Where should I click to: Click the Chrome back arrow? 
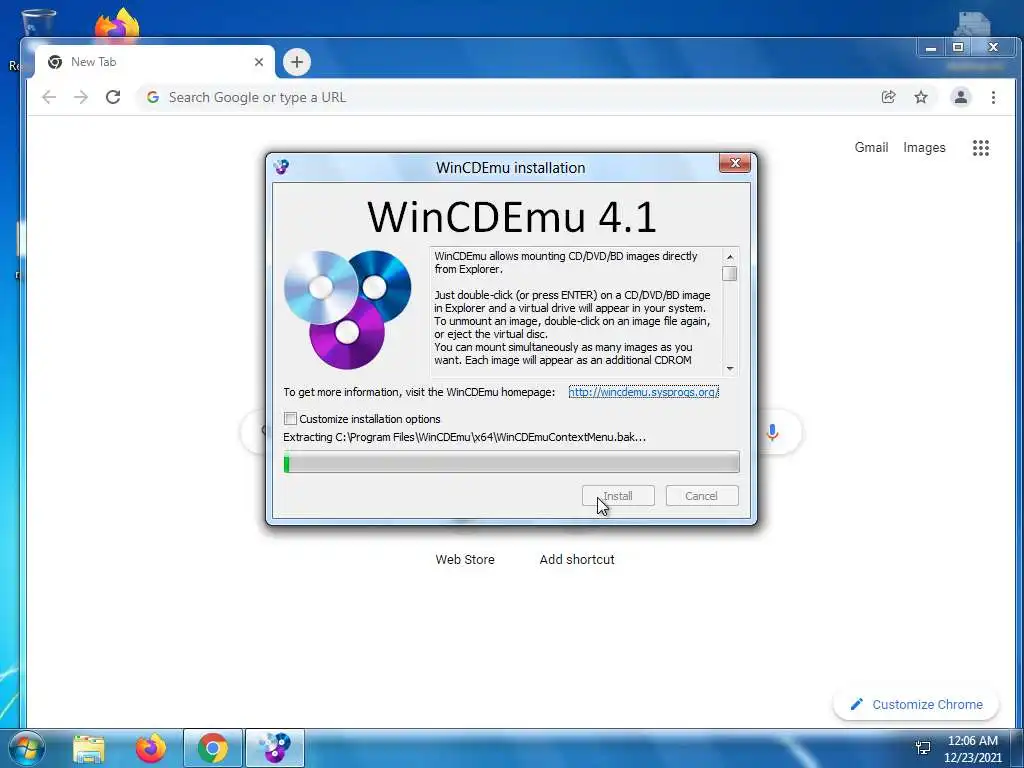49,97
